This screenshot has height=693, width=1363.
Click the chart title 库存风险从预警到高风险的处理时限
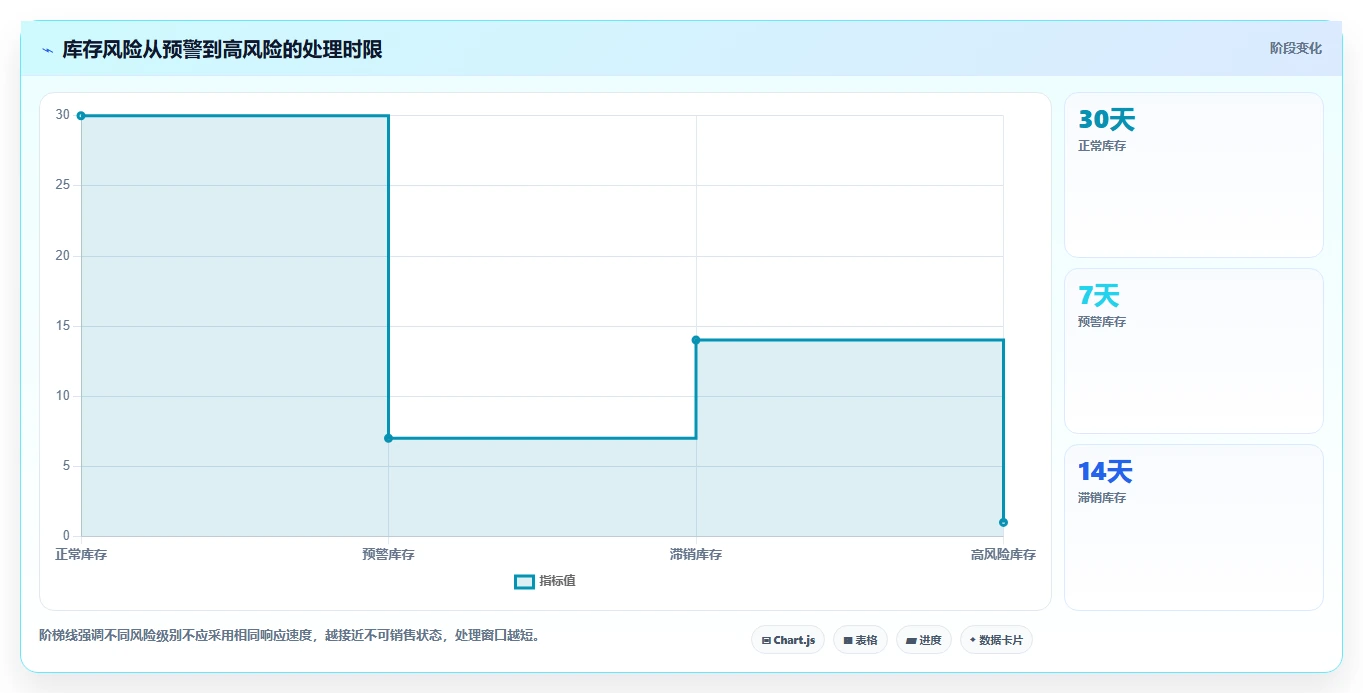pyautogui.click(x=222, y=49)
